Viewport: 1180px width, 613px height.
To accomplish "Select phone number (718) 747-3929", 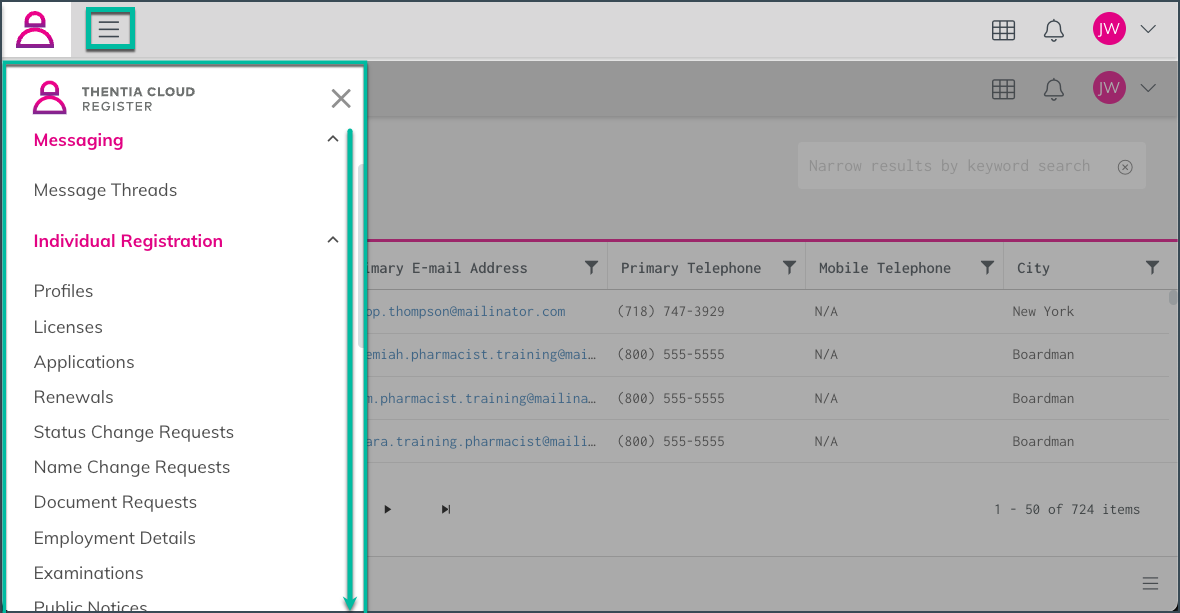I will point(671,311).
